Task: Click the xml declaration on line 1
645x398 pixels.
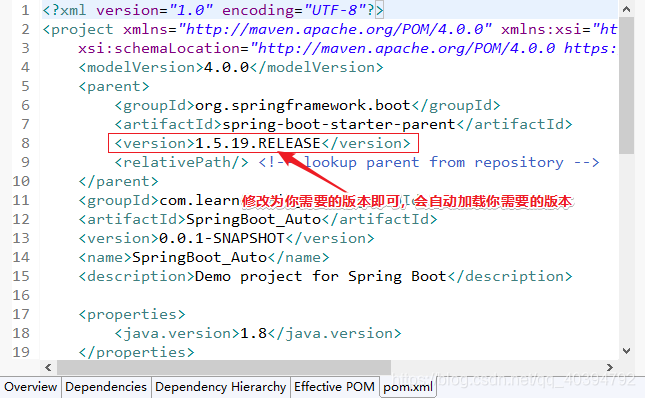Action: 213,10
